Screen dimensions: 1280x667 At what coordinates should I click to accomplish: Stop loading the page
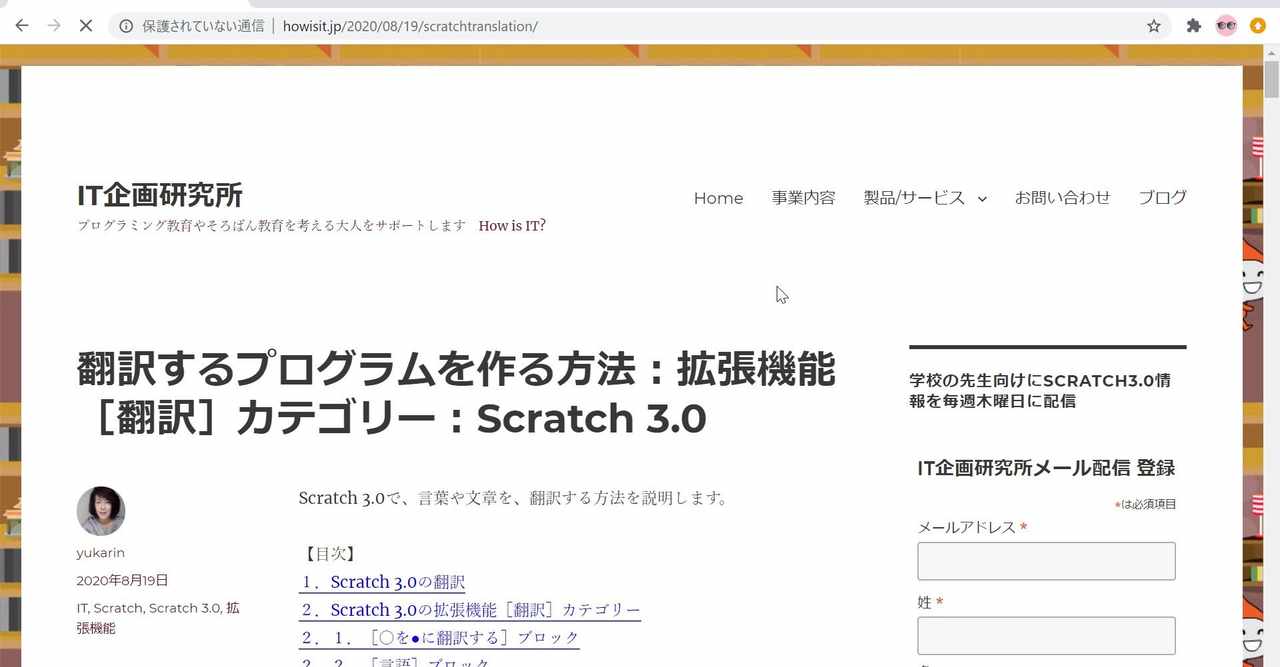[x=86, y=26]
